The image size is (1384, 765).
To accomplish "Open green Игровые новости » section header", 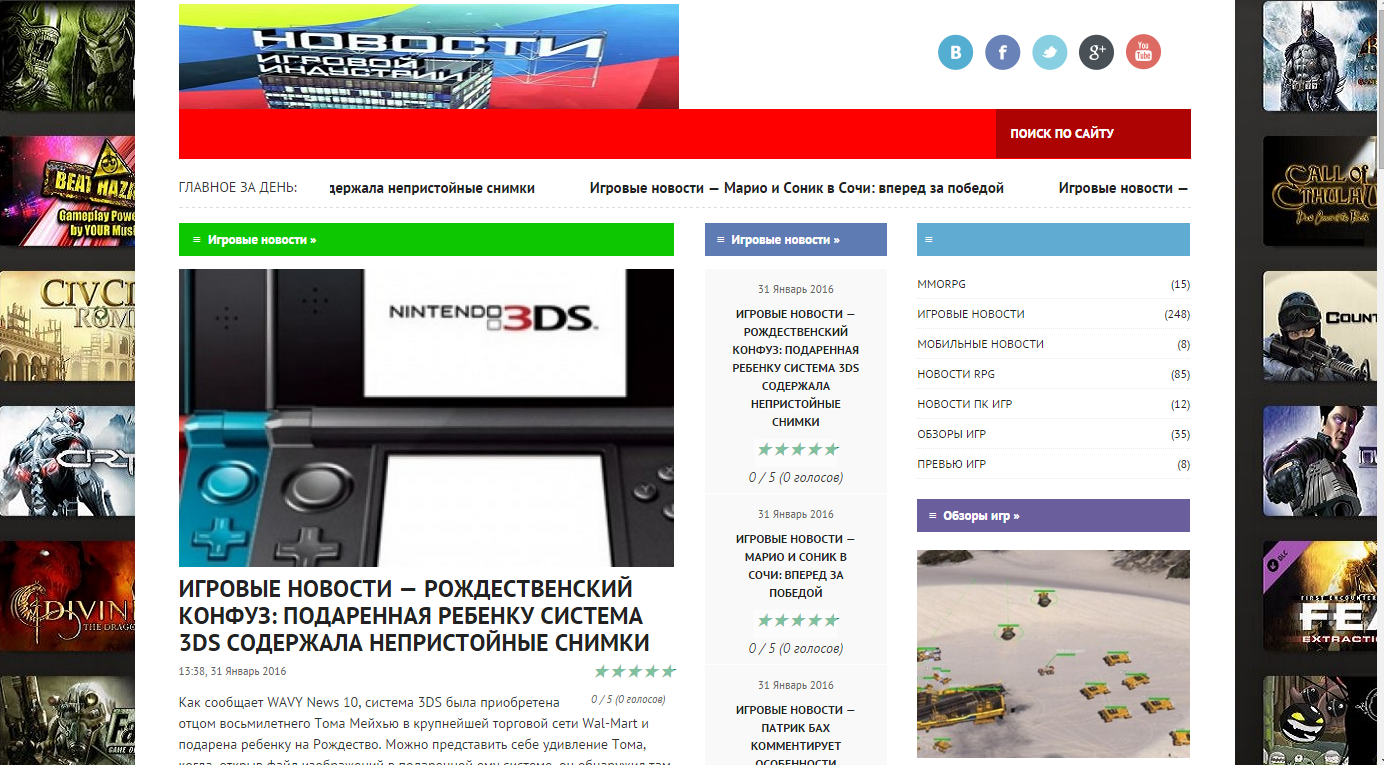I will [262, 240].
